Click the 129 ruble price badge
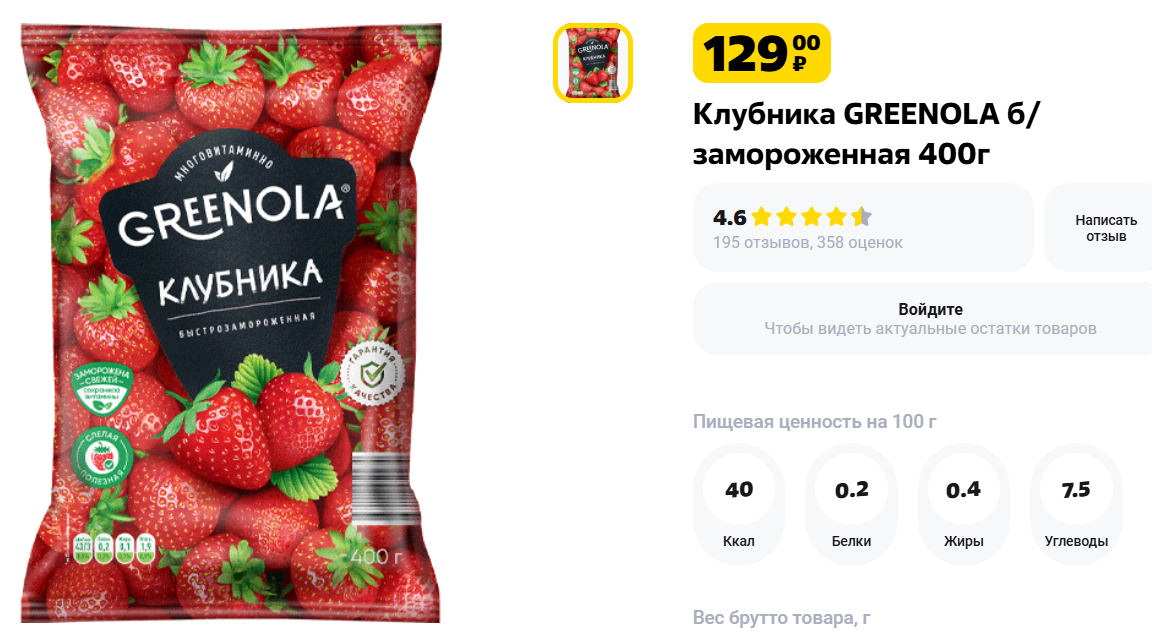The image size is (1152, 633). [x=762, y=53]
